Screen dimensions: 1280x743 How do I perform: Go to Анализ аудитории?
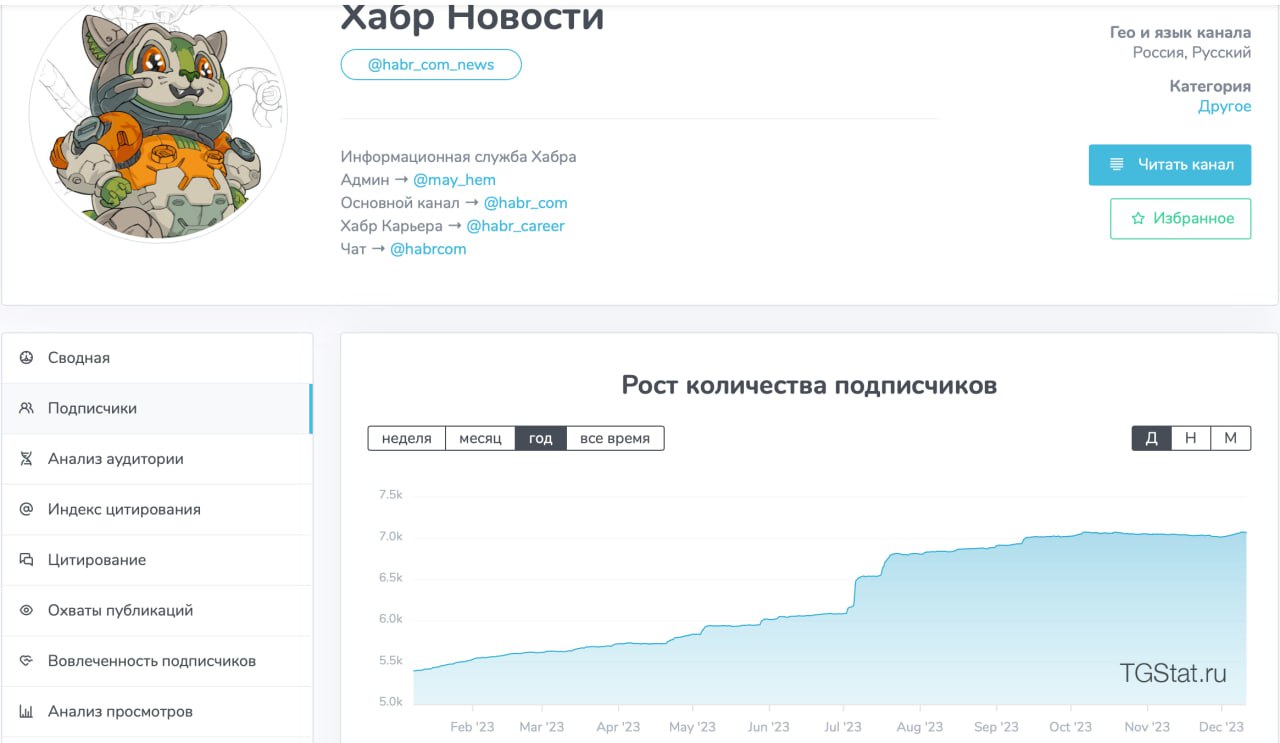pos(157,459)
